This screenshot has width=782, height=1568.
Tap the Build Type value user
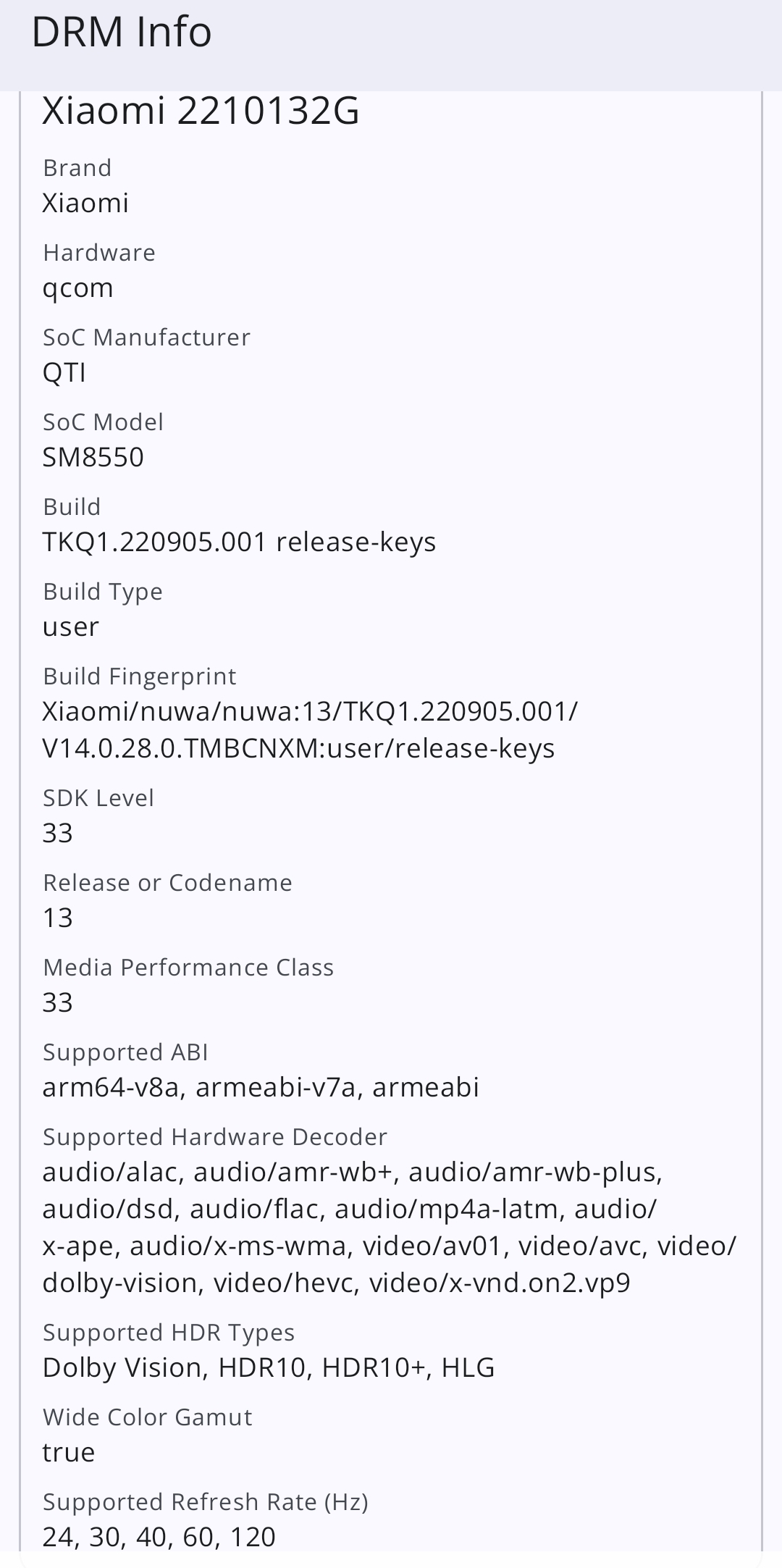[70, 626]
